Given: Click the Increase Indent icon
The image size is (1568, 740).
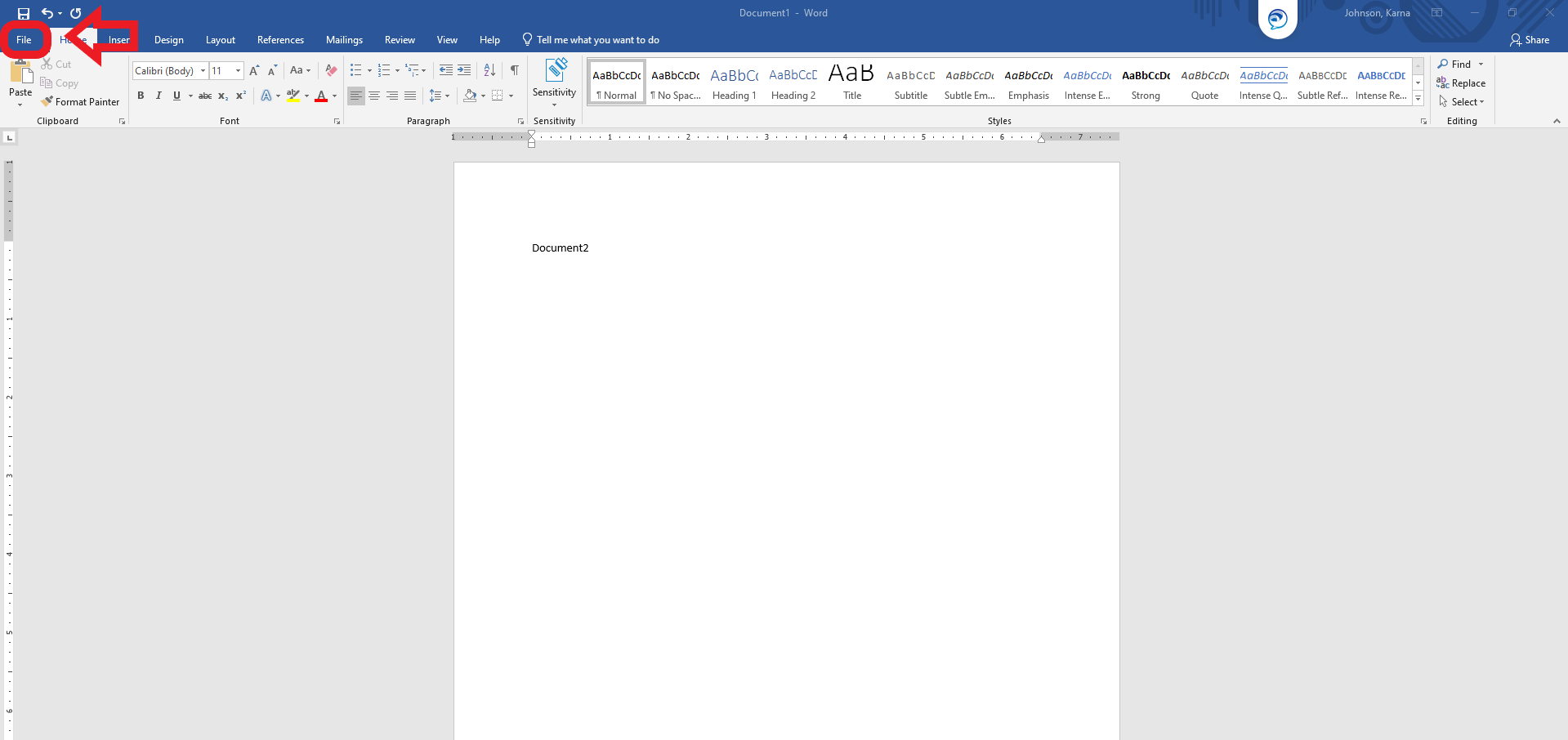Looking at the screenshot, I should click(464, 70).
